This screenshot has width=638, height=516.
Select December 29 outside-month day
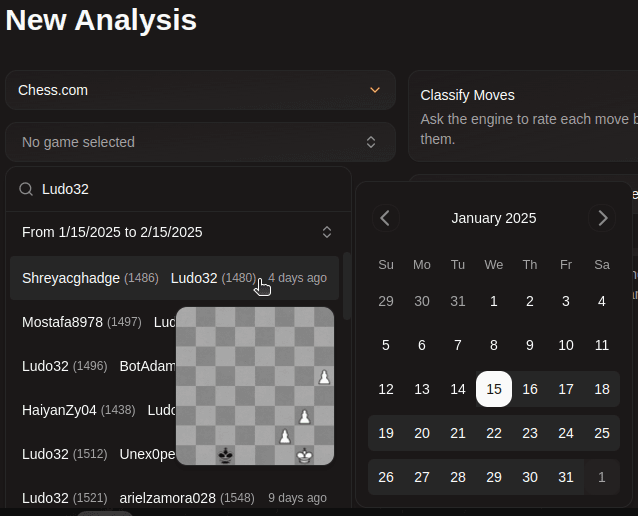(386, 301)
